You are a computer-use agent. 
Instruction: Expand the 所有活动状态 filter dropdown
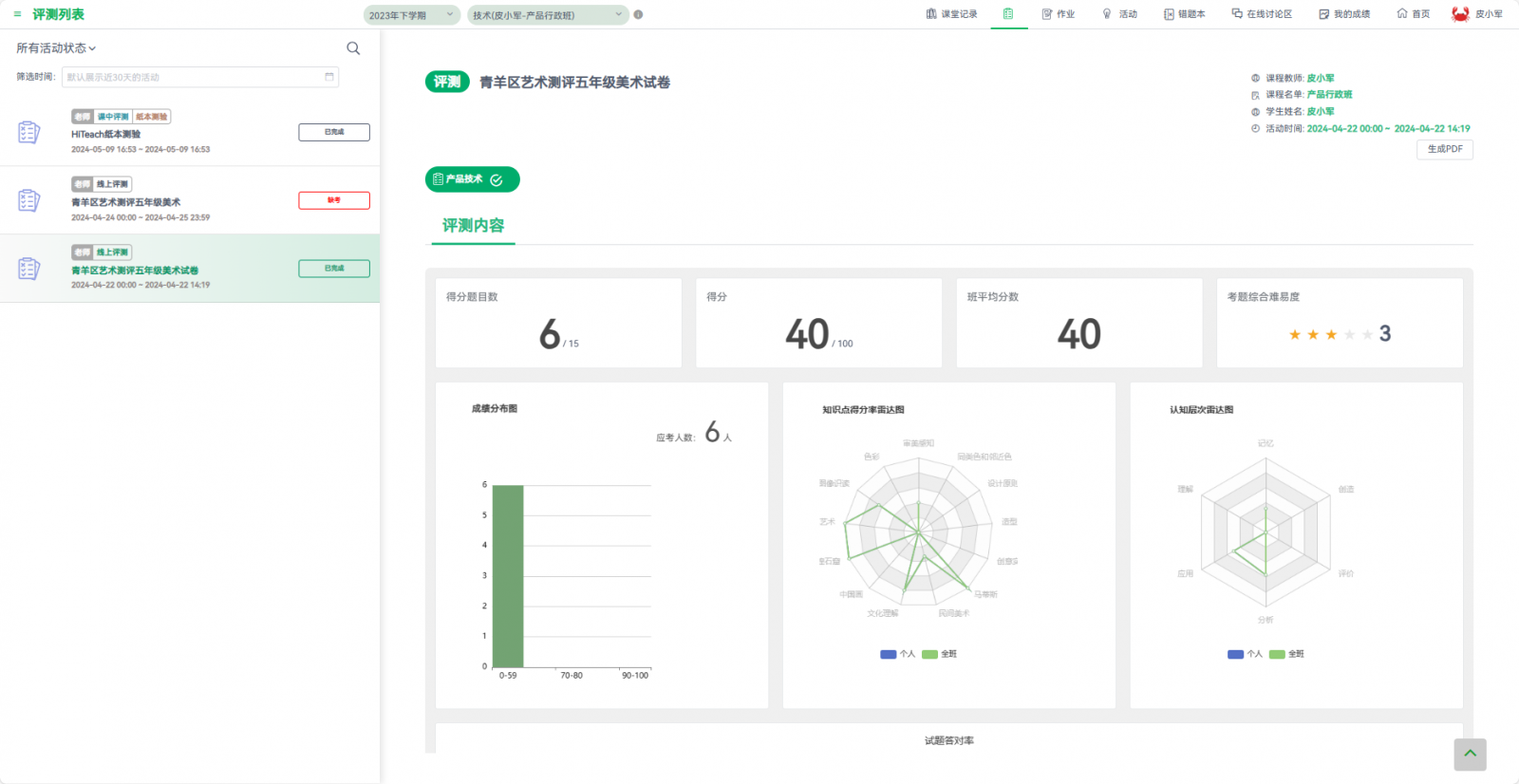(56, 48)
